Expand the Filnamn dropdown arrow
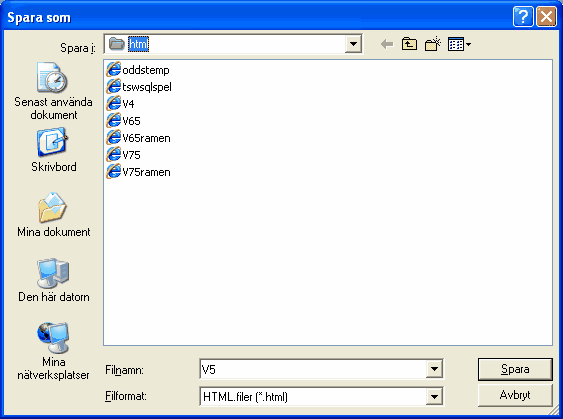This screenshot has height=419, width=563. point(434,369)
